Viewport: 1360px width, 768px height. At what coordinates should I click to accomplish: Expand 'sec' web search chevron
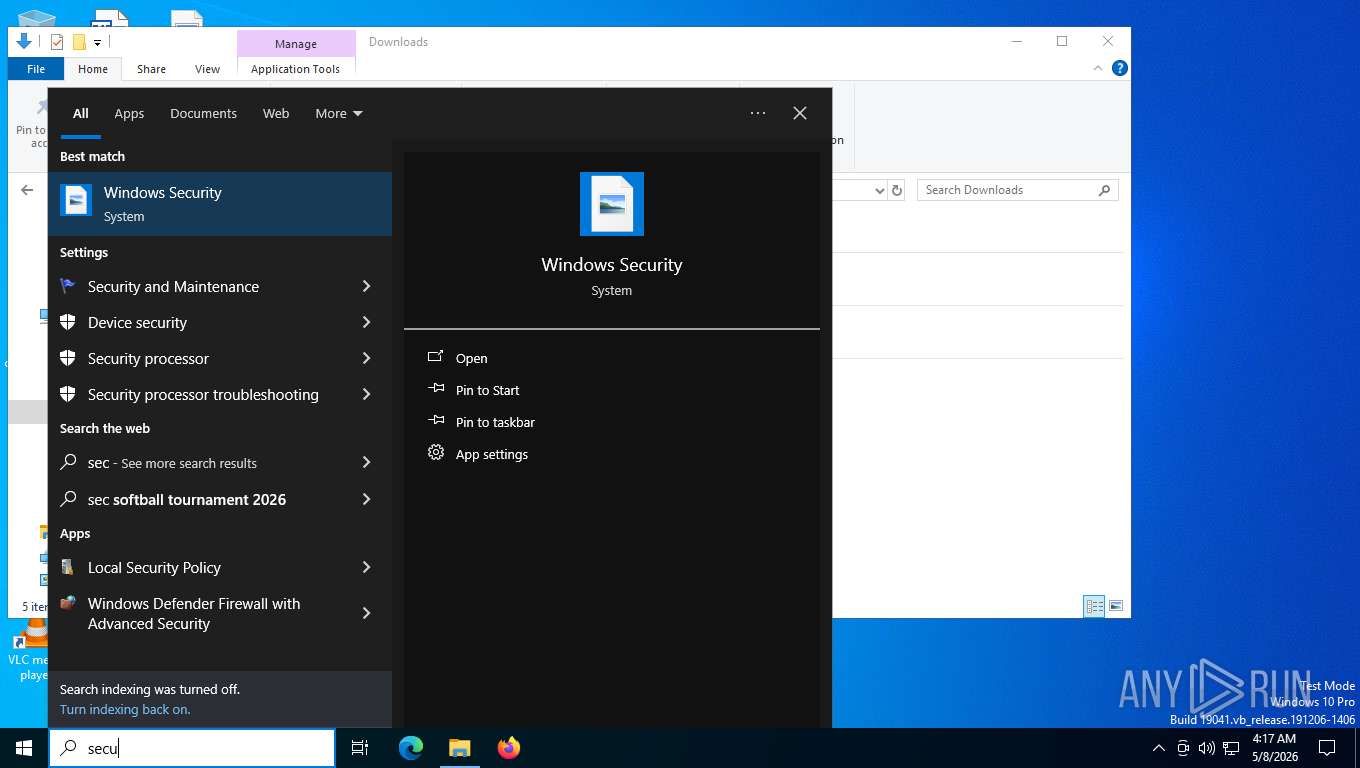[x=366, y=462]
